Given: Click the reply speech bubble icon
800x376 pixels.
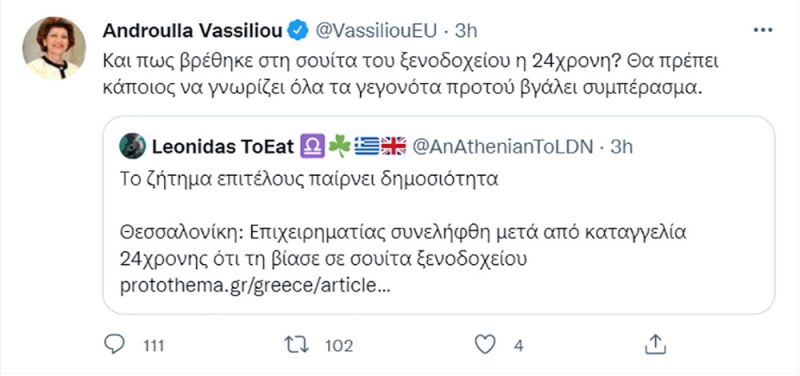Looking at the screenshot, I should [x=114, y=344].
